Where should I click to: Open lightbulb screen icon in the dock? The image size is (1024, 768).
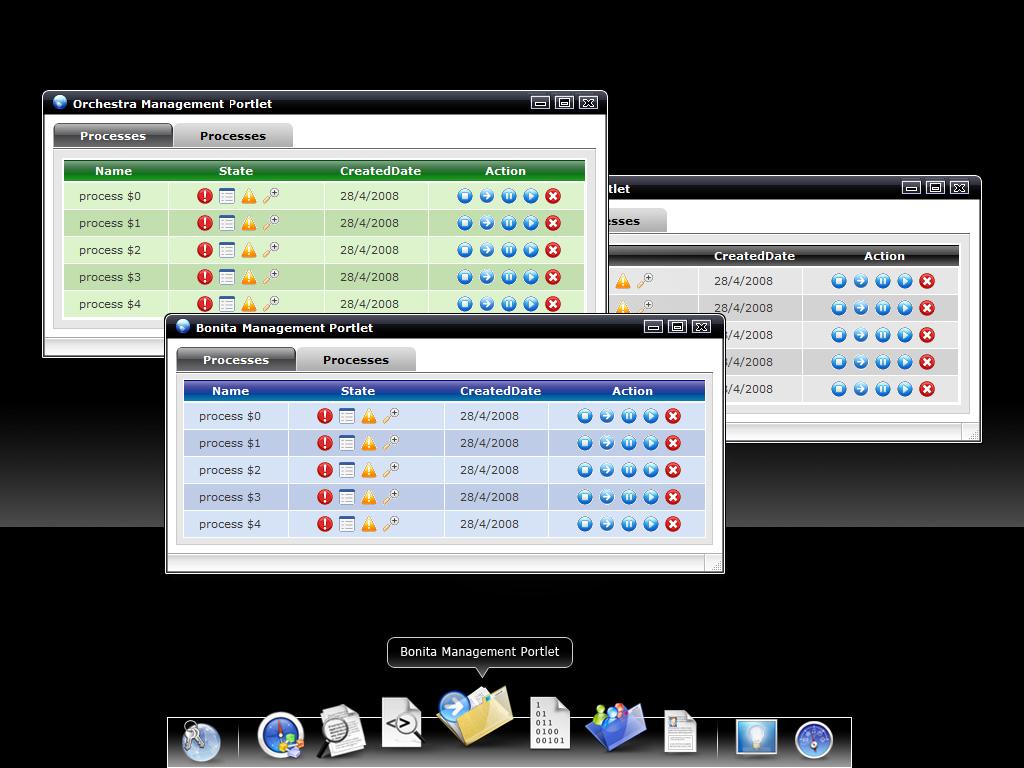pyautogui.click(x=756, y=737)
